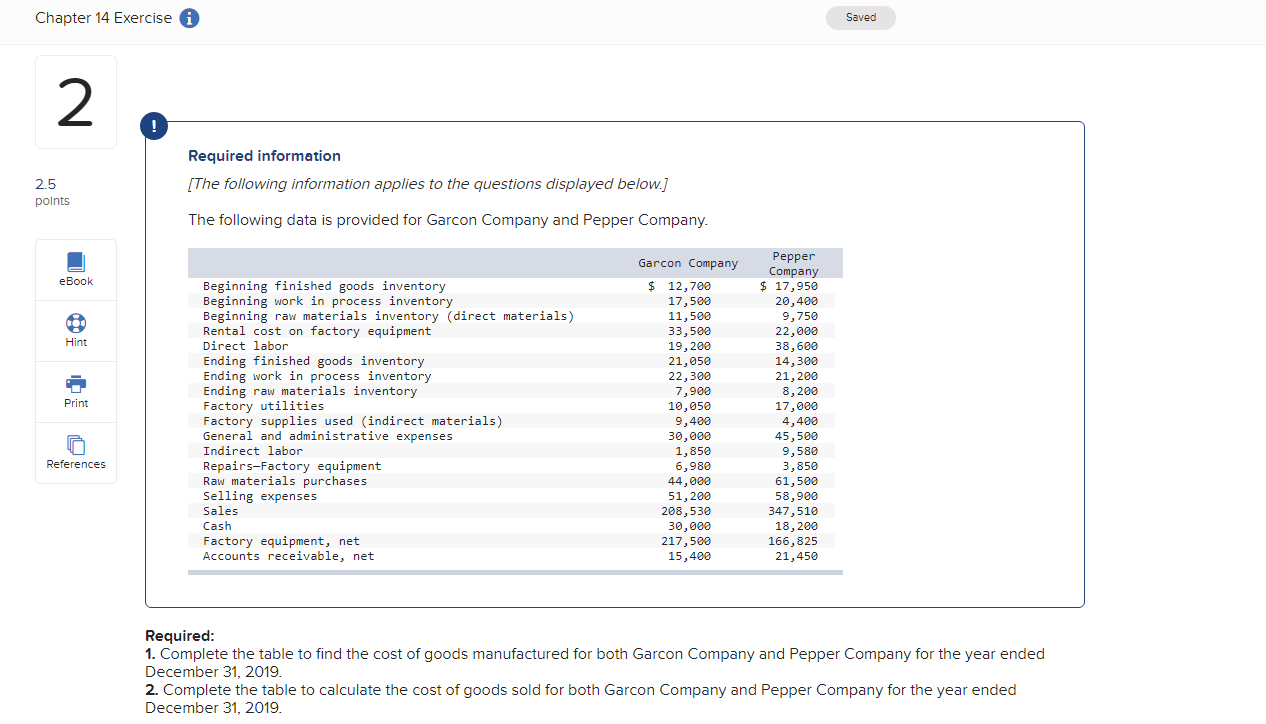The height and width of the screenshot is (724, 1266).
Task: Click Garcon raw materials purchases 44,000
Action: [692, 481]
